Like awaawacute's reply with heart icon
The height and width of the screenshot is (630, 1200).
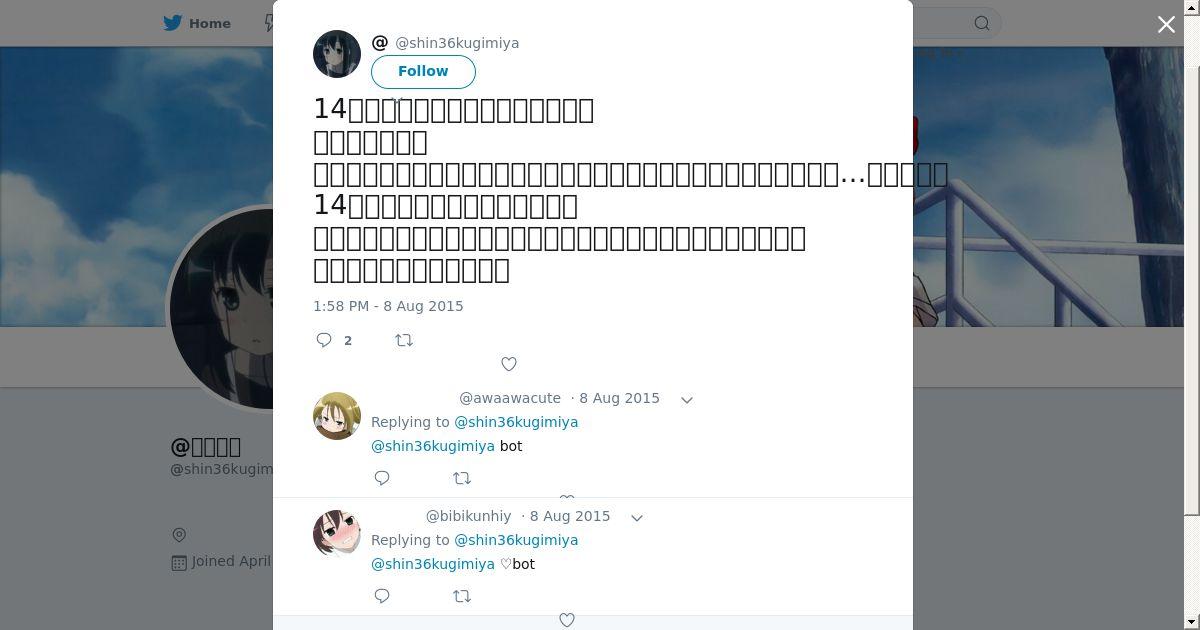(567, 498)
